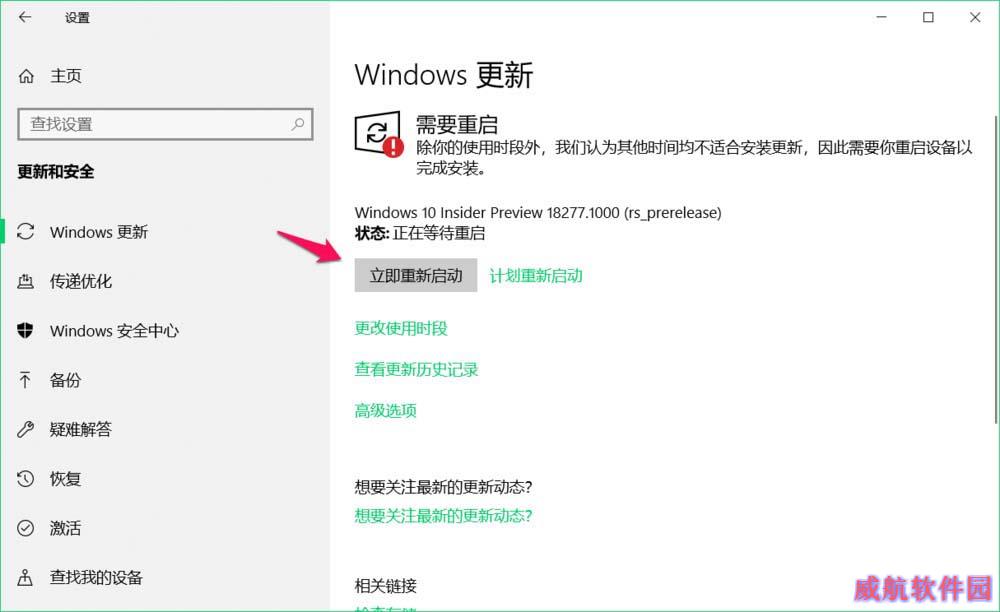Viewport: 1000px width, 612px height.
Task: Open the 备份 upload arrow icon
Action: (25, 379)
